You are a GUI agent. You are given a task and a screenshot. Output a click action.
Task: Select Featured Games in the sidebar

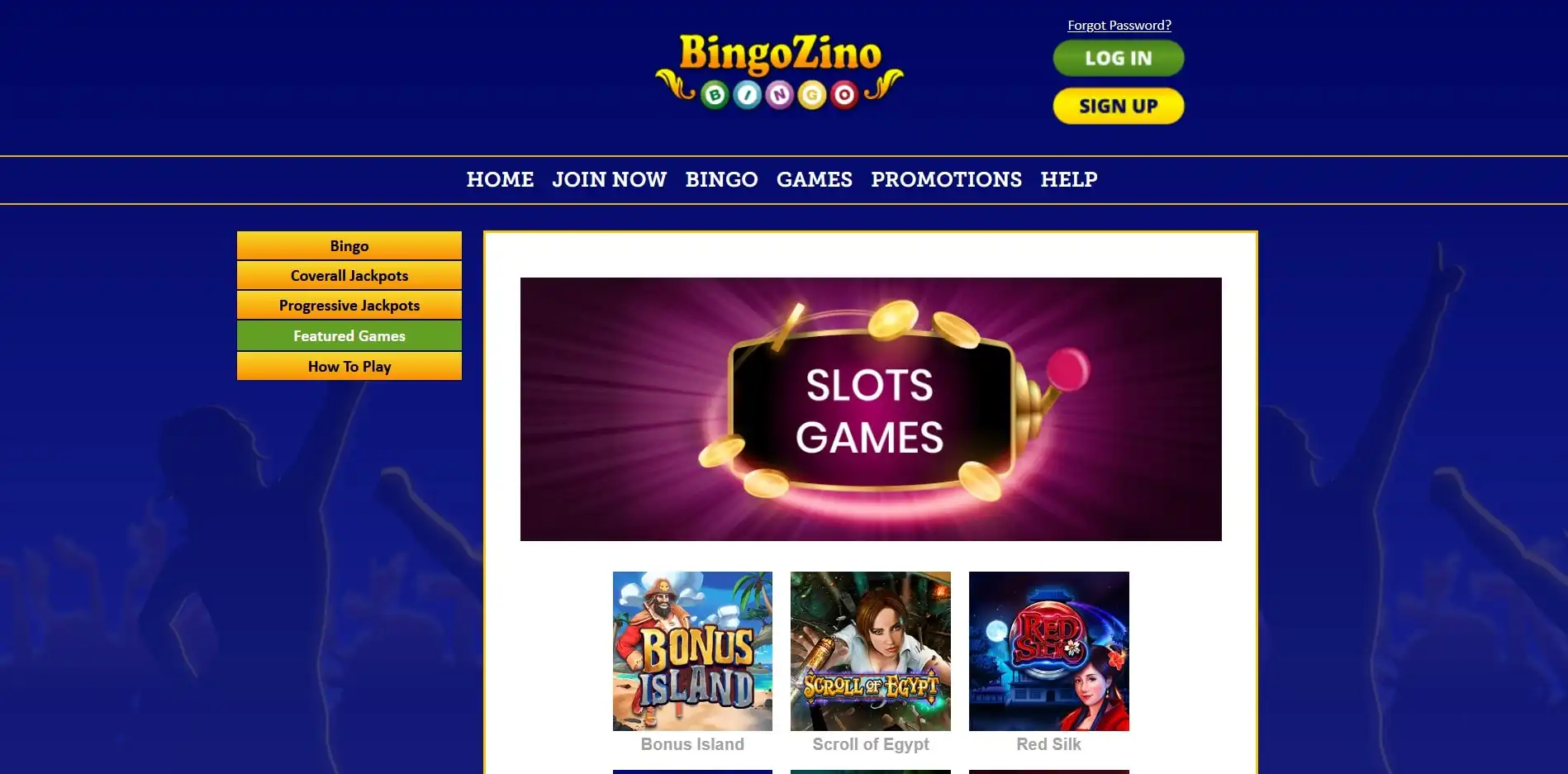click(x=349, y=335)
